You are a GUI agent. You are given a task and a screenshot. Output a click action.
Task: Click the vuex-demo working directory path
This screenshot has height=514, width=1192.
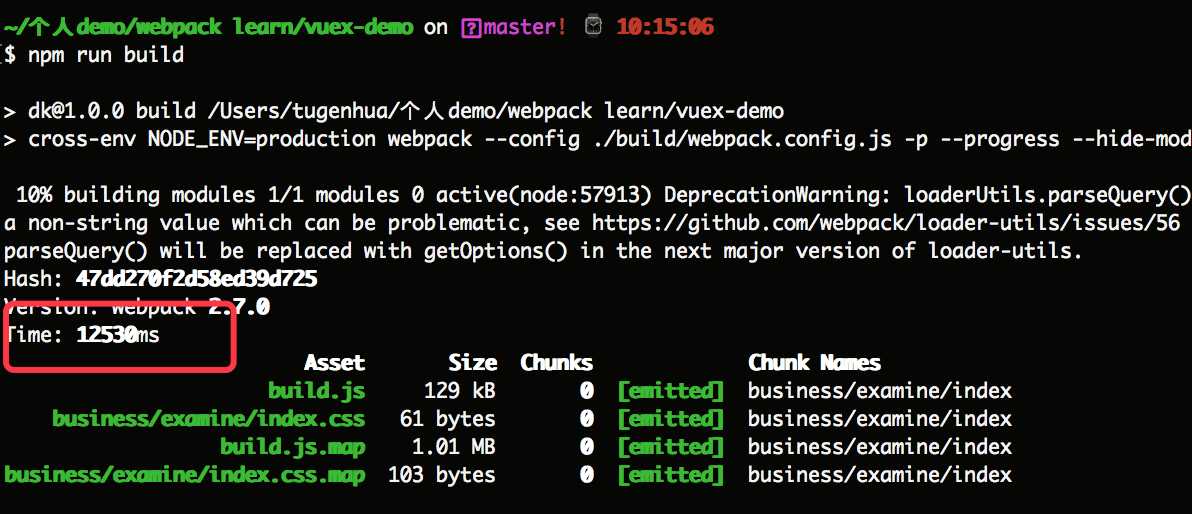pos(208,27)
